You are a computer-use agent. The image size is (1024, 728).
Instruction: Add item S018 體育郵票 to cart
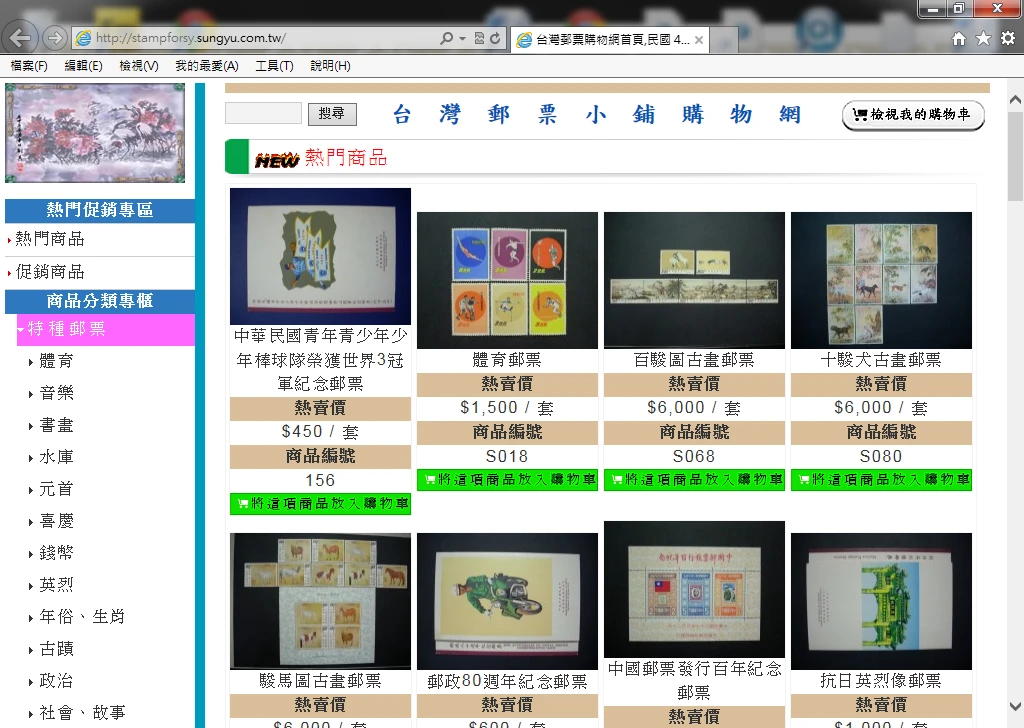click(x=507, y=480)
